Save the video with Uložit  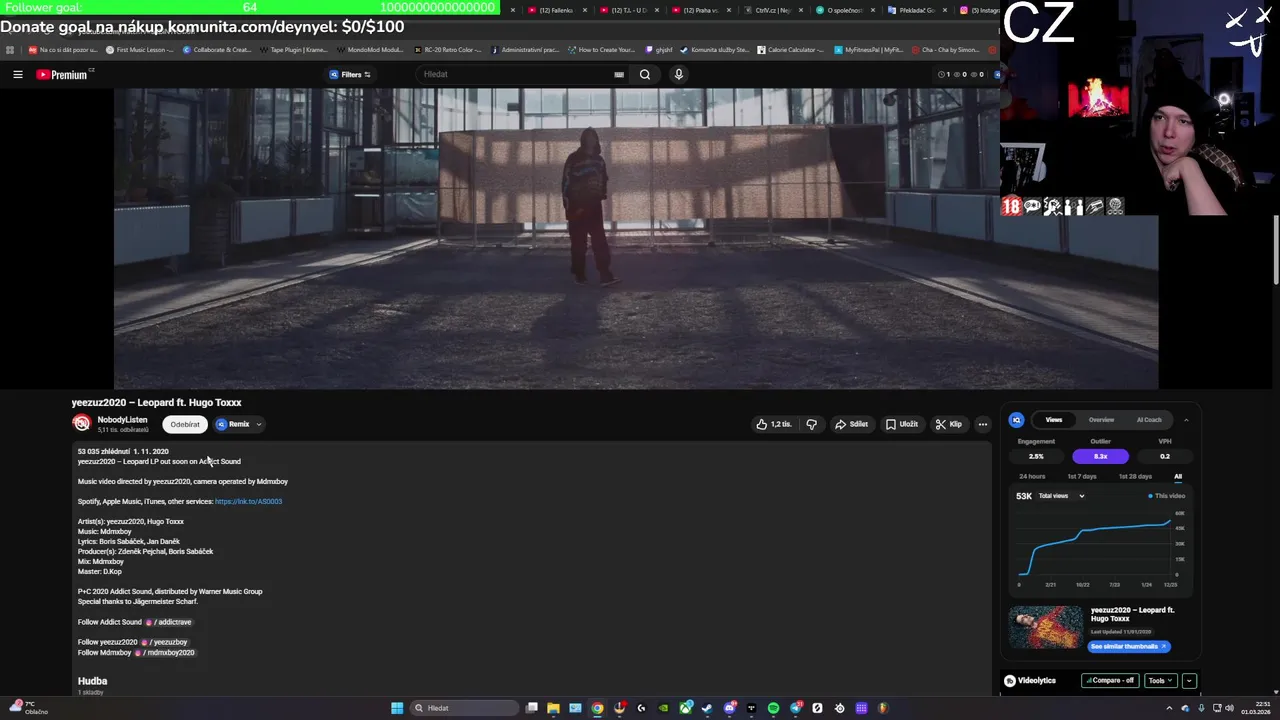(902, 424)
